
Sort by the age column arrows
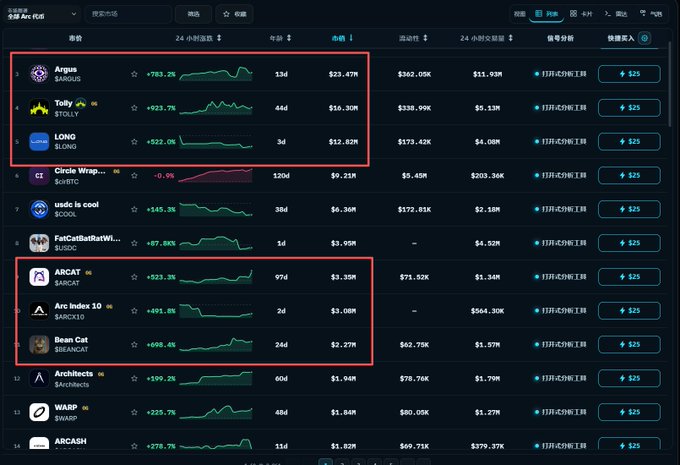(x=289, y=38)
